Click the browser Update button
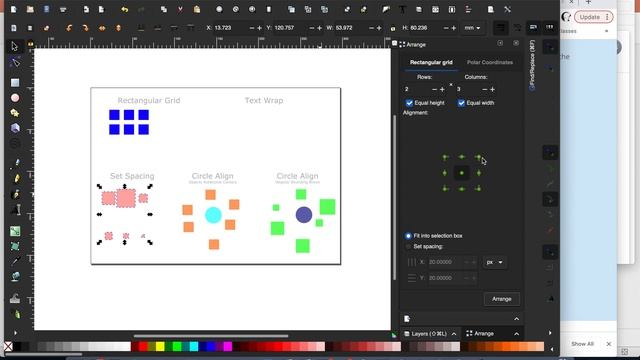Image resolution: width=640 pixels, height=360 pixels. coord(593,17)
